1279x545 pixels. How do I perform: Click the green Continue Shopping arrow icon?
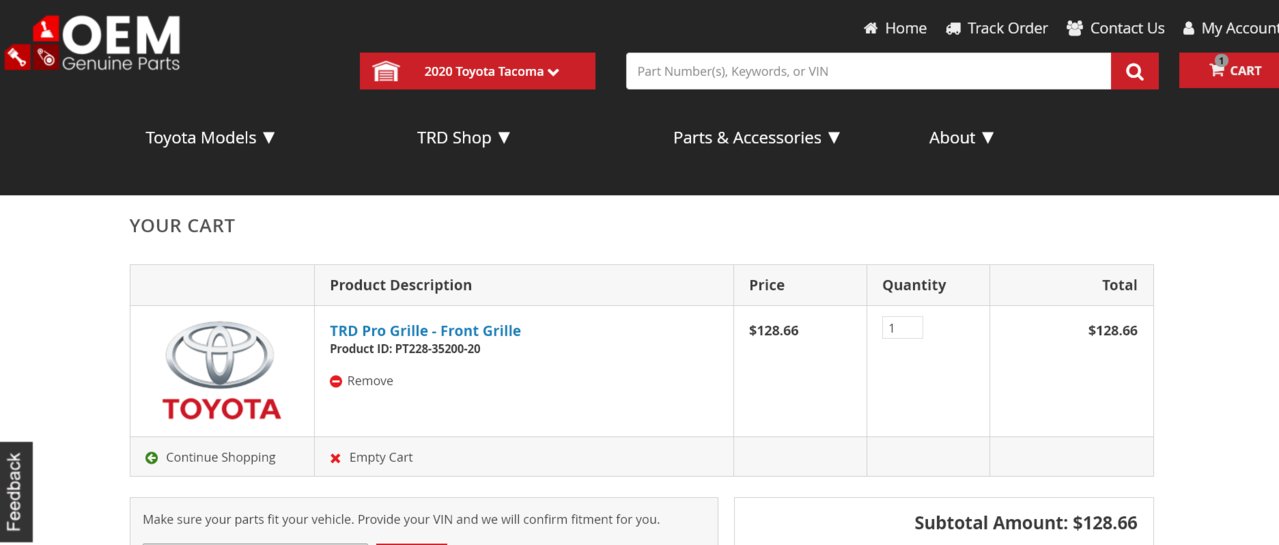tap(152, 457)
